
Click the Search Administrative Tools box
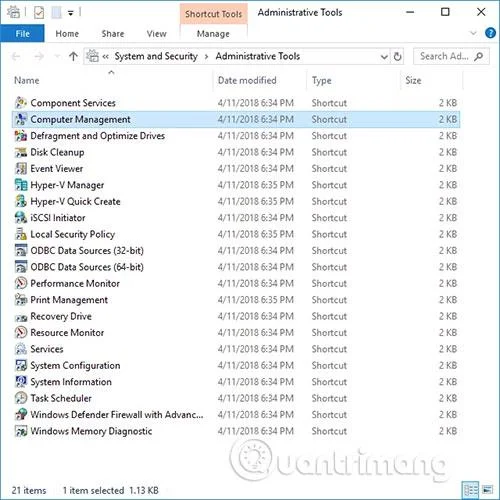pos(451,56)
